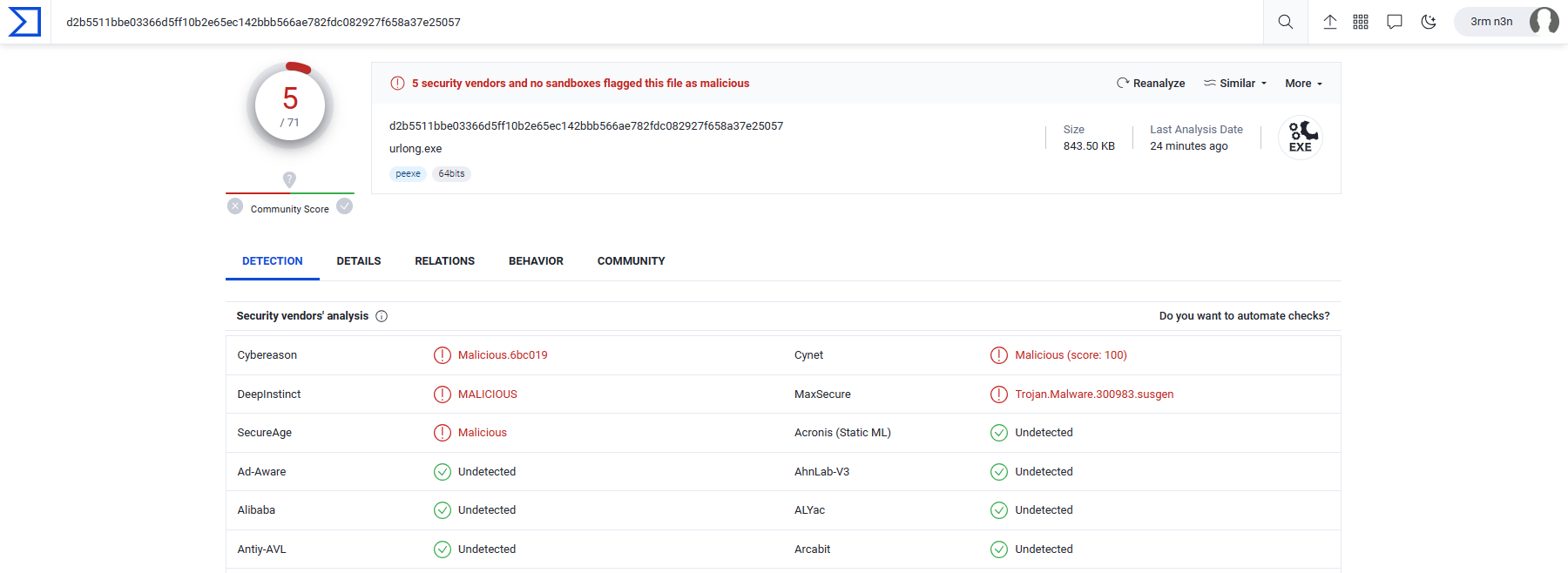Click the MaxSecure vendor name
This screenshot has width=1568, height=573.
(x=822, y=394)
